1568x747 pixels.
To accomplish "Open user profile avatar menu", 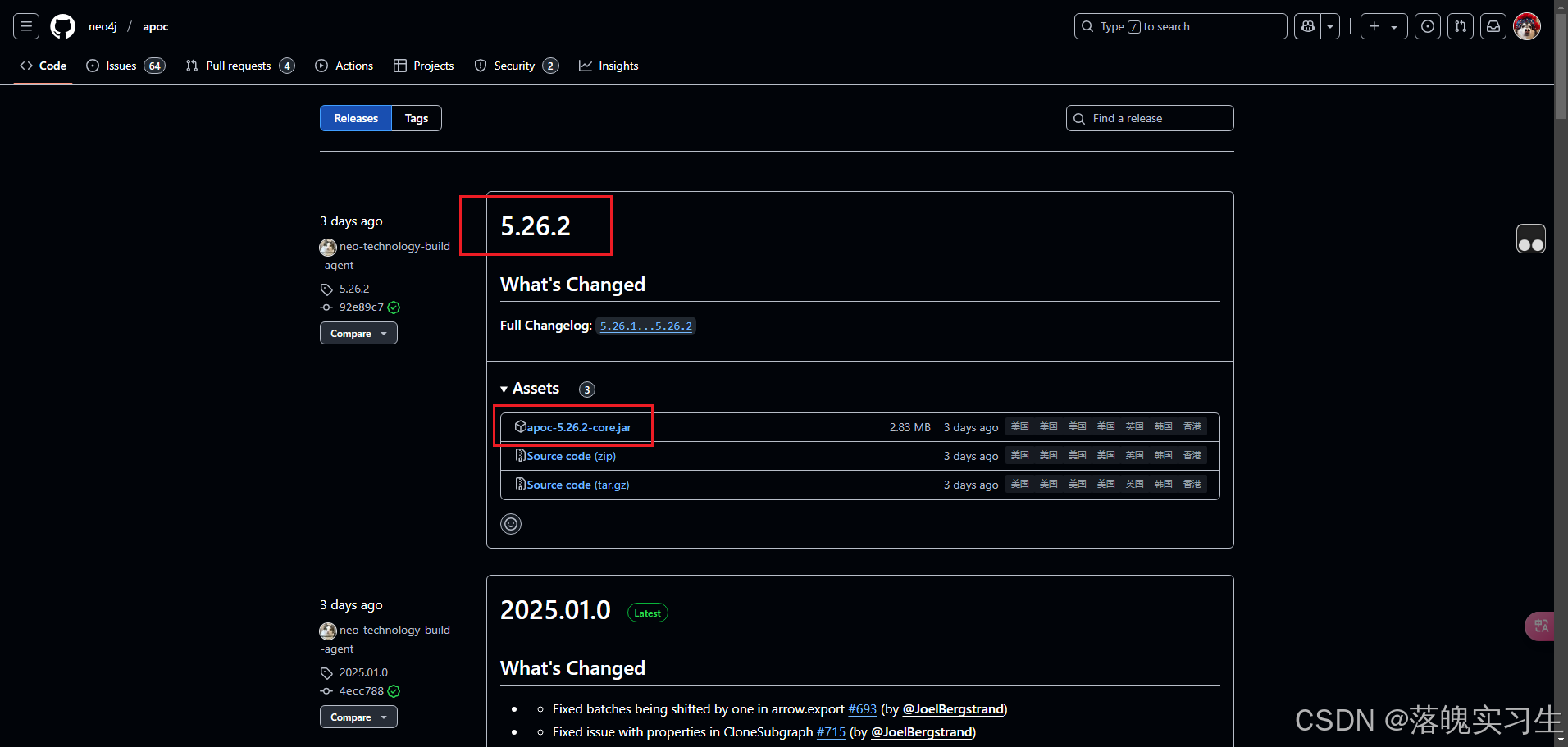I will pyautogui.click(x=1527, y=26).
